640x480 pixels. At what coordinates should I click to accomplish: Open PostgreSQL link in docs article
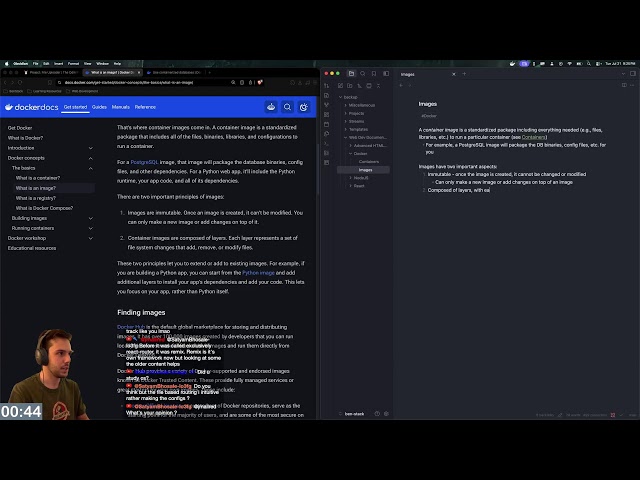pyautogui.click(x=144, y=162)
